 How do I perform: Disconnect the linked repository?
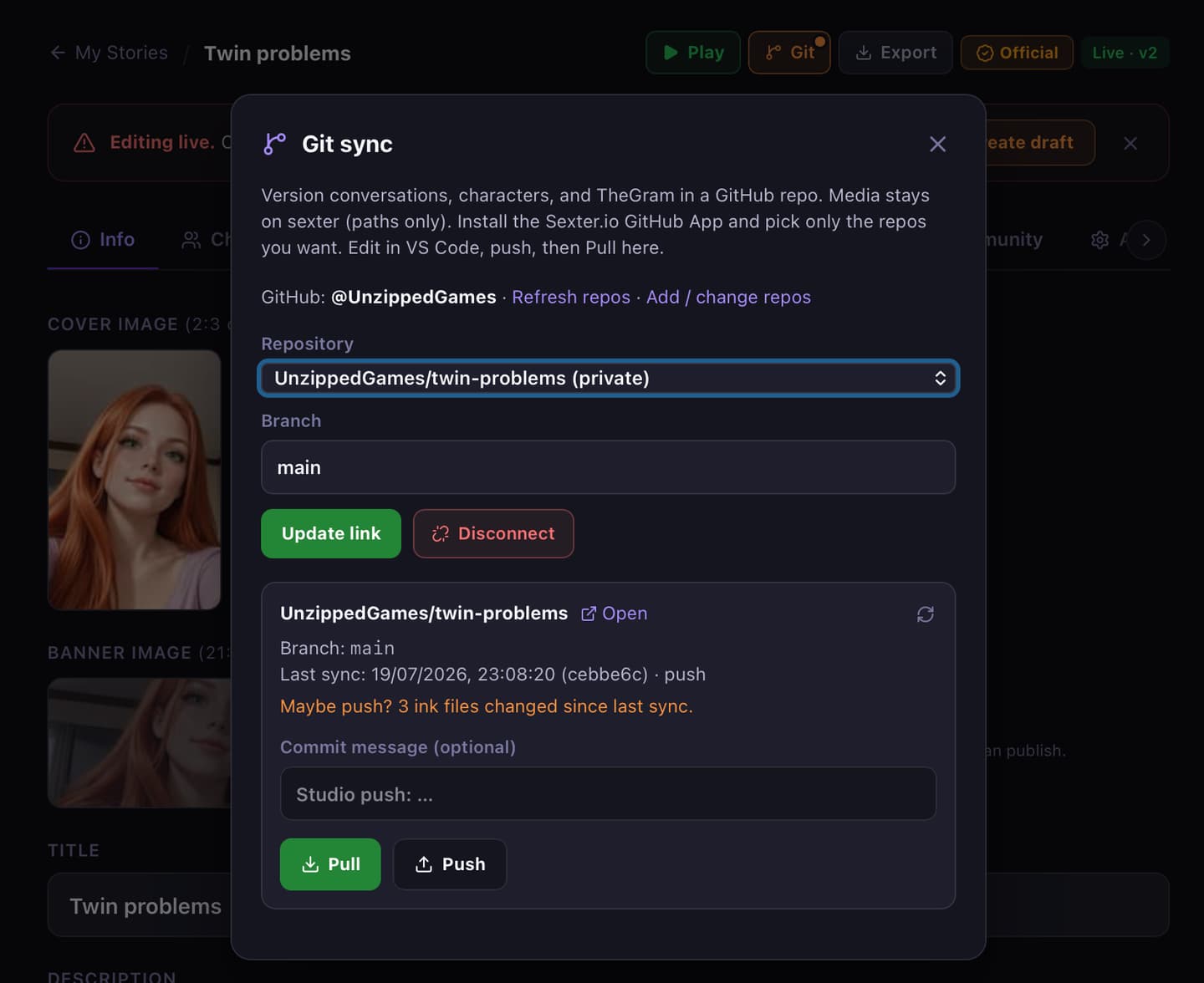(x=493, y=533)
